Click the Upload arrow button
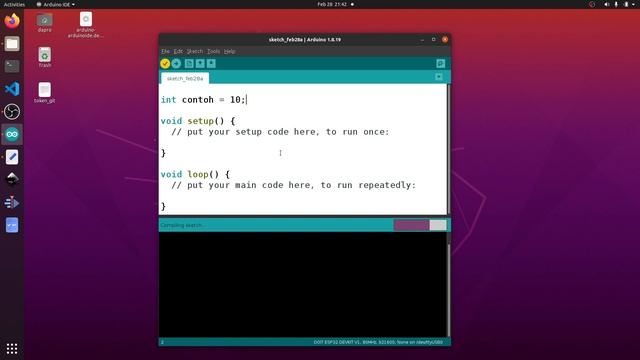This screenshot has height=360, width=640. coord(176,64)
